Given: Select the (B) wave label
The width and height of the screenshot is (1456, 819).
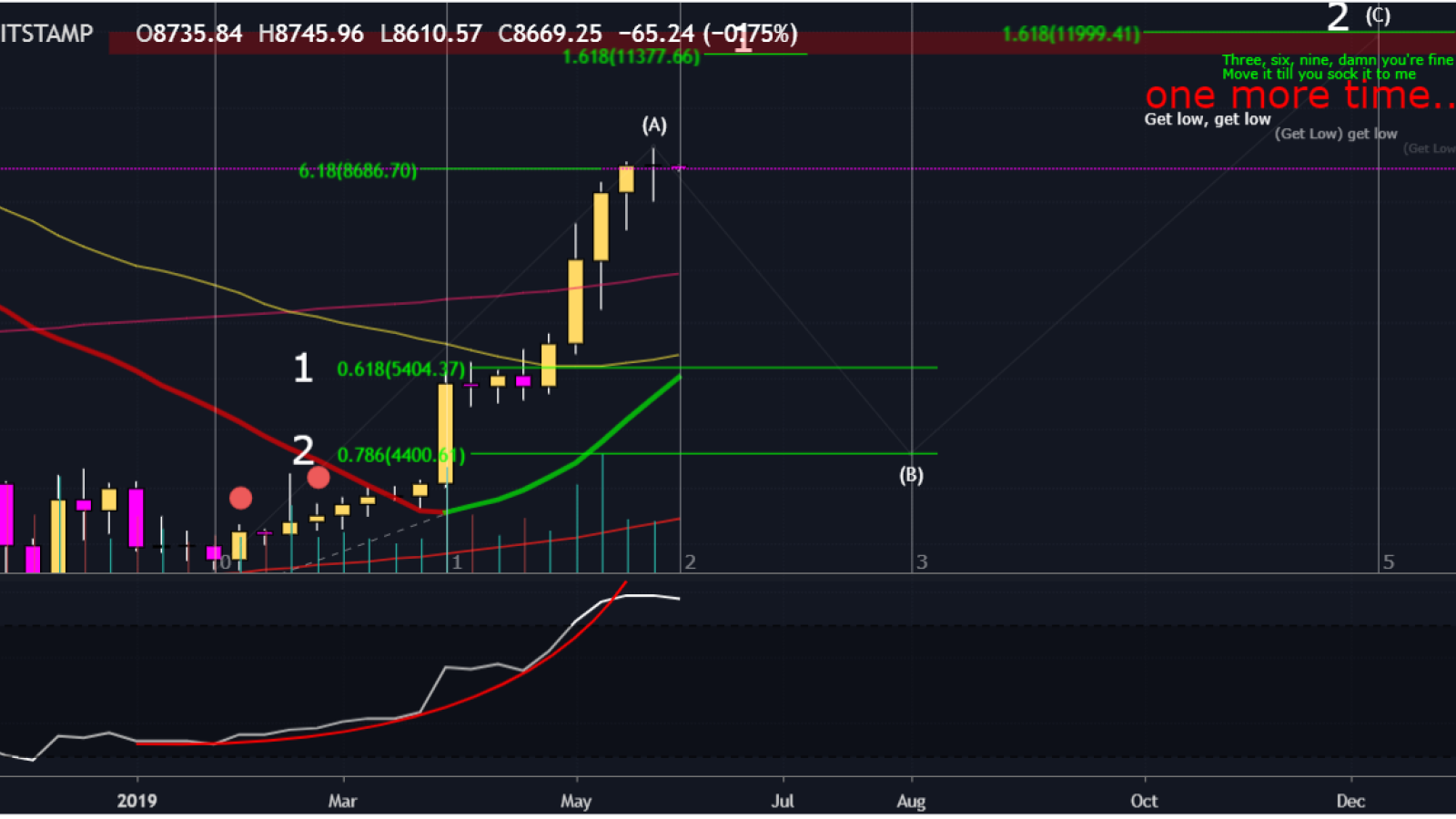Looking at the screenshot, I should pos(911,475).
